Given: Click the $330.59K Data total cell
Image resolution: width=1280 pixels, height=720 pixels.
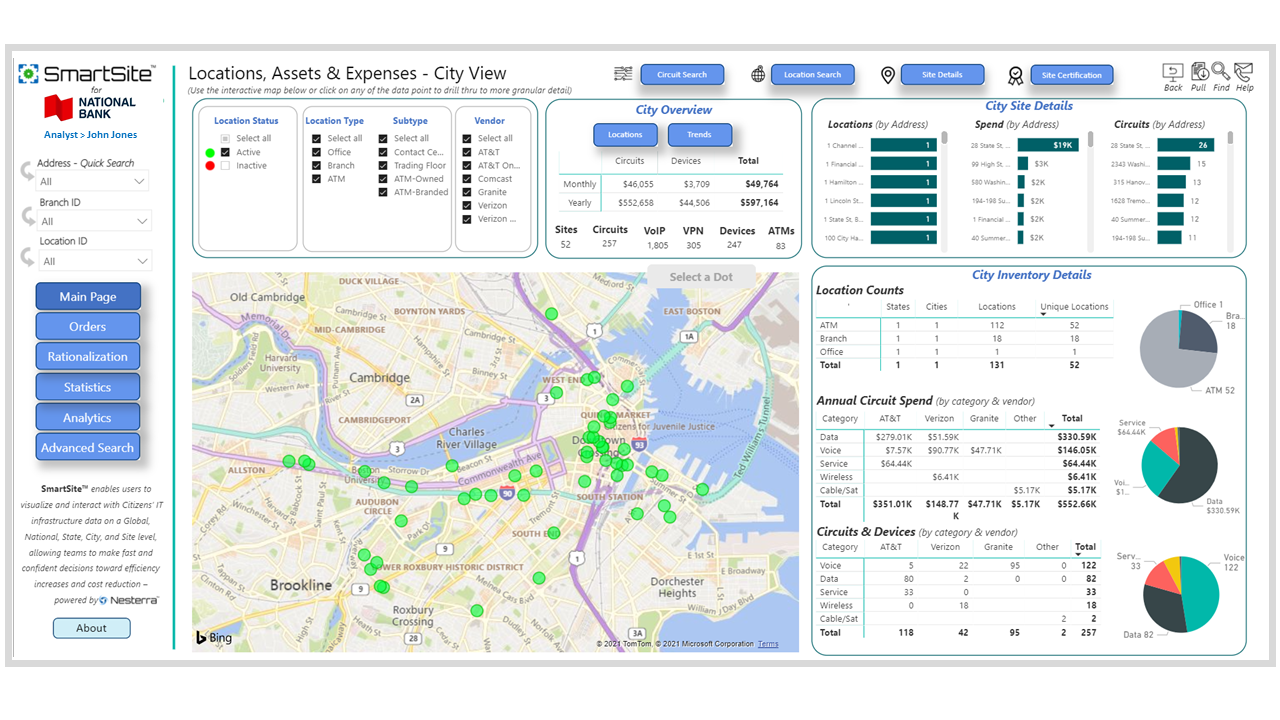Looking at the screenshot, I should (1078, 437).
